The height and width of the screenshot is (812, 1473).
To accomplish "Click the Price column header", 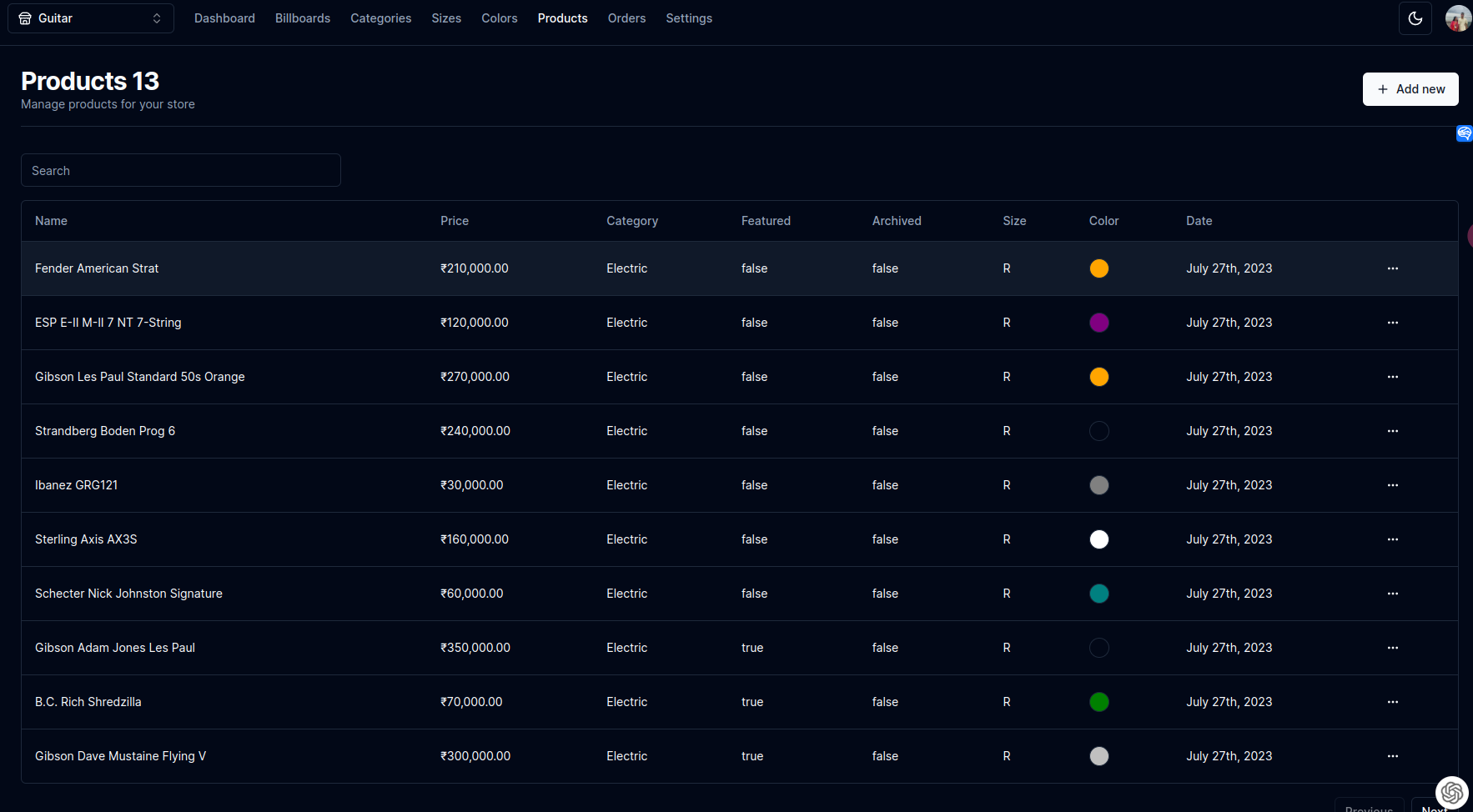I will pos(455,221).
